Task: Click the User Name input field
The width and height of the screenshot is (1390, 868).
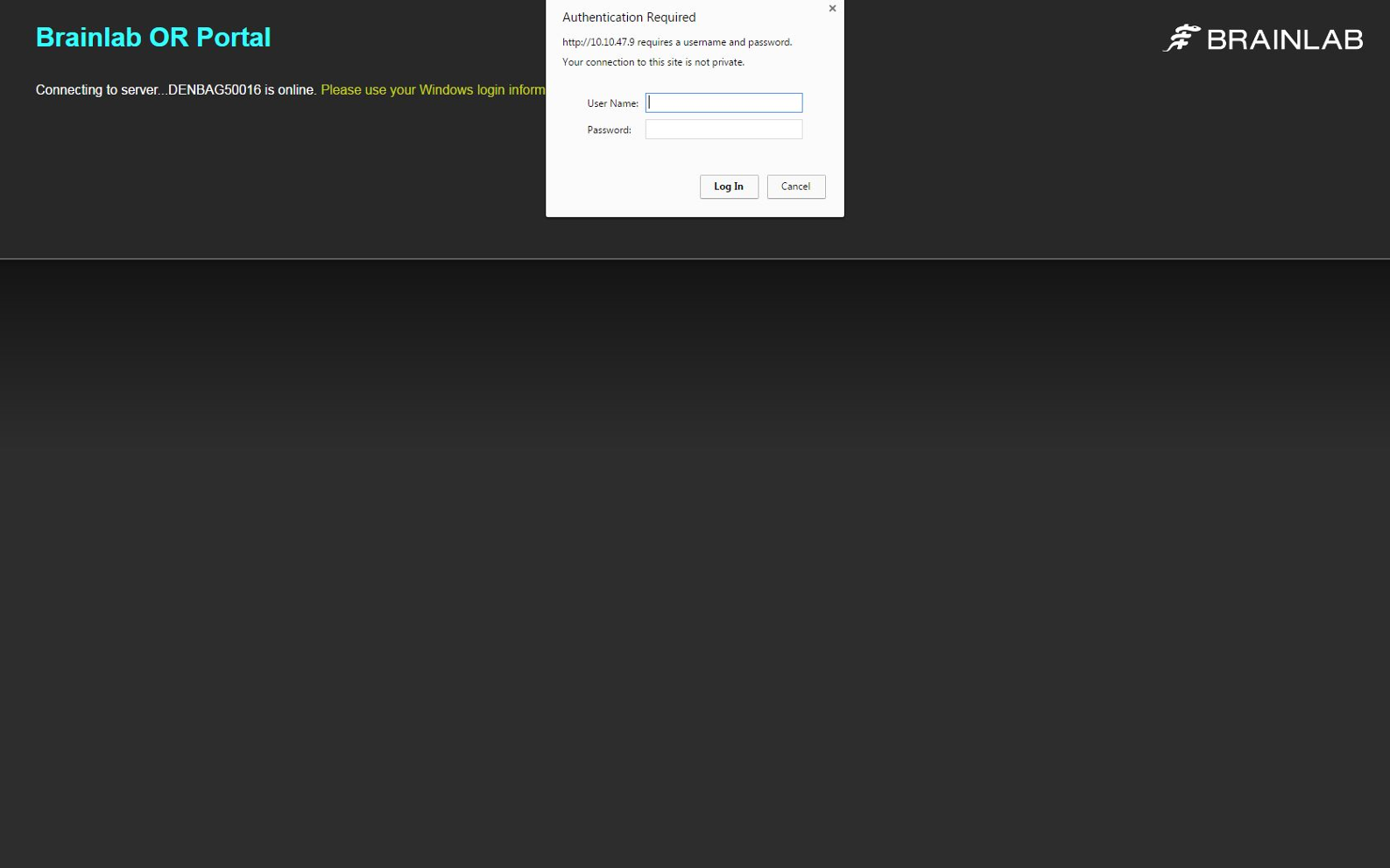Action: (x=723, y=102)
